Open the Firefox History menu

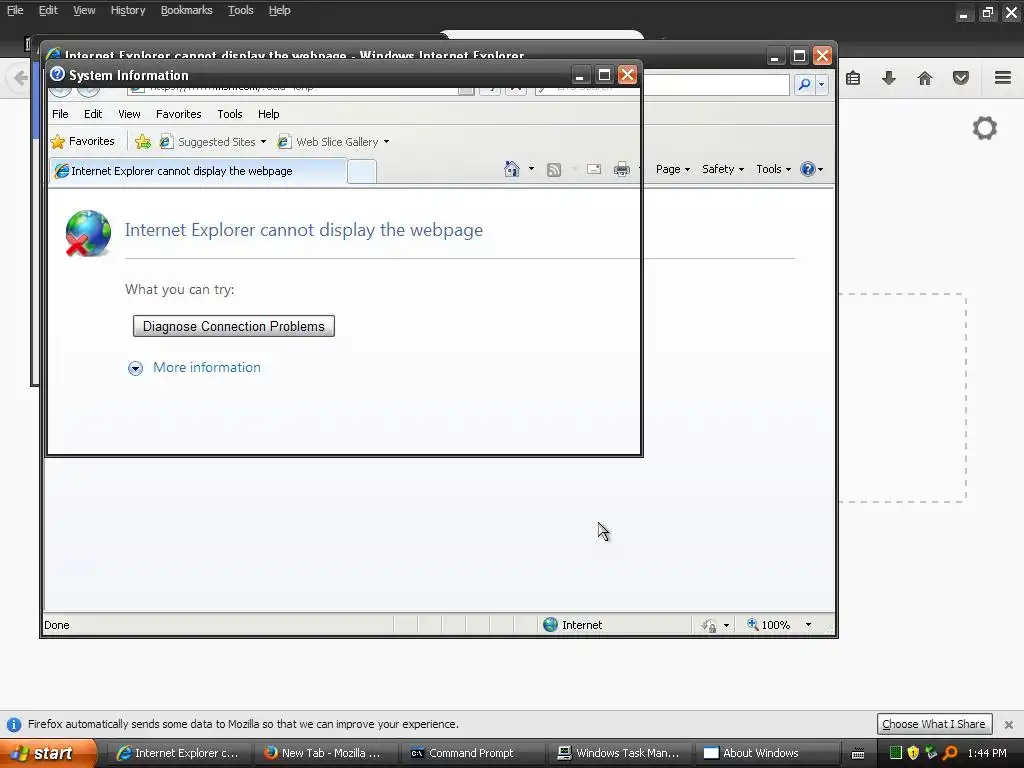[127, 10]
